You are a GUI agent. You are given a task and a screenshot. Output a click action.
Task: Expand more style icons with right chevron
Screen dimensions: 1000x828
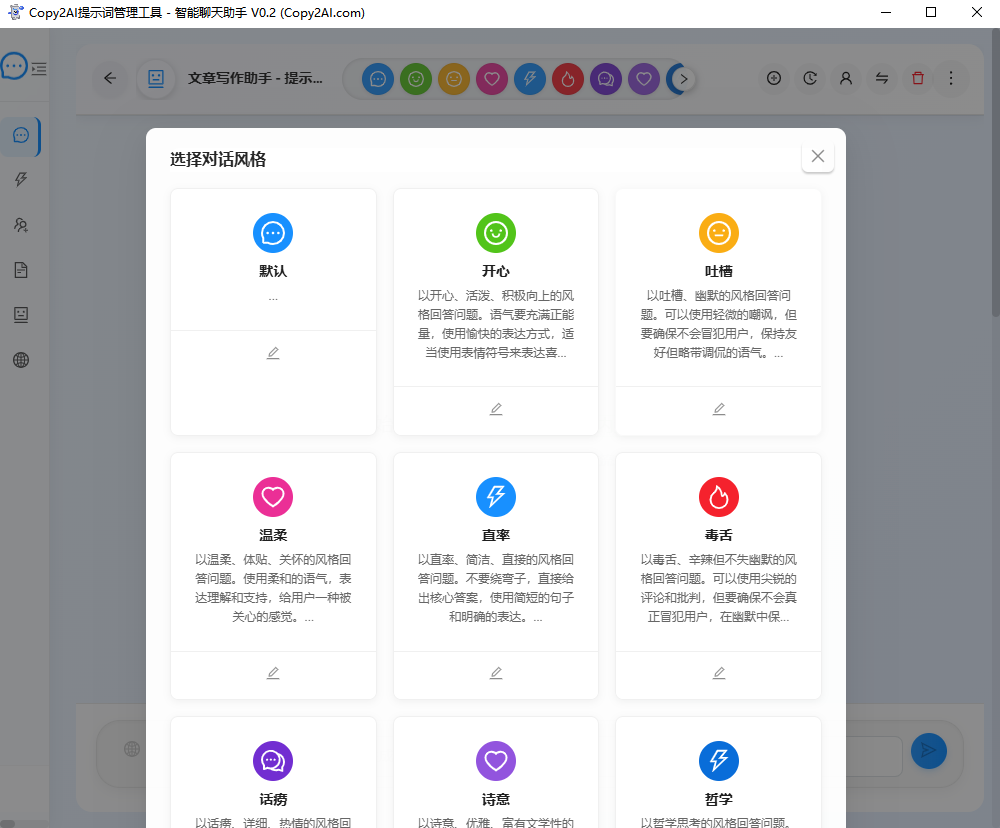coord(684,79)
